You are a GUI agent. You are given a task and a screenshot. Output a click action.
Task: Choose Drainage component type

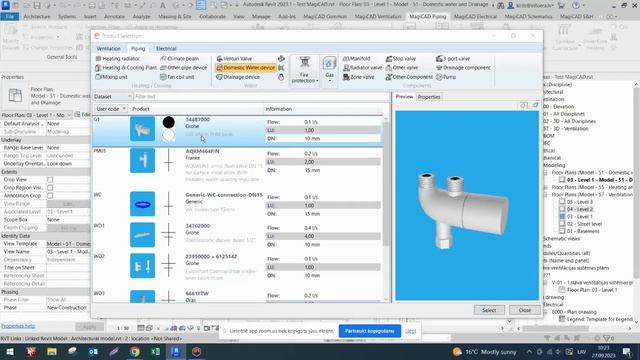[463, 68]
